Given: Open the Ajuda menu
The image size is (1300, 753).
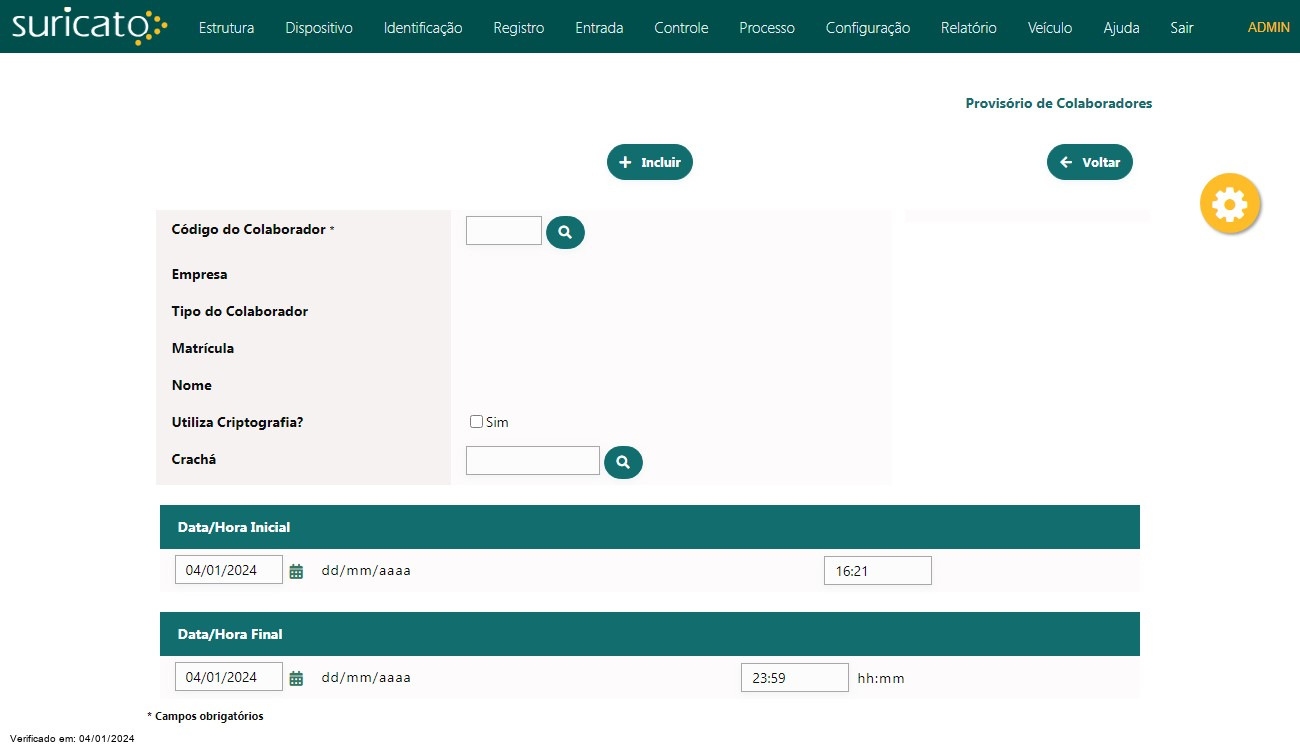Looking at the screenshot, I should [1121, 28].
